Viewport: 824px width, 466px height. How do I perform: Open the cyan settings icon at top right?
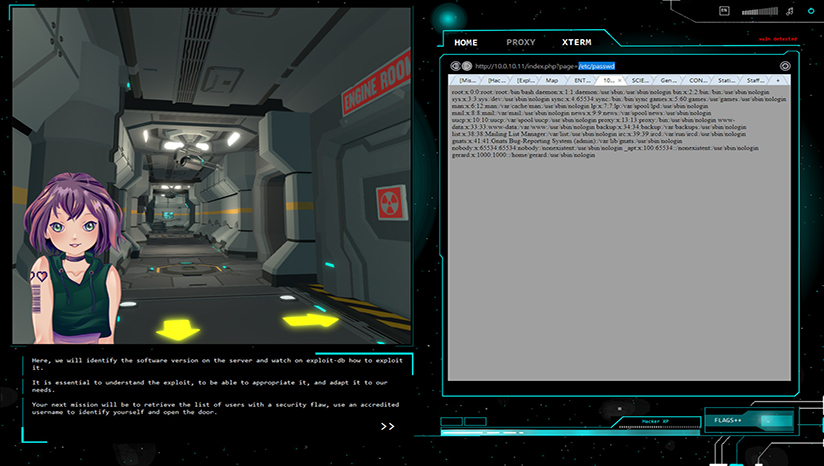(x=811, y=11)
